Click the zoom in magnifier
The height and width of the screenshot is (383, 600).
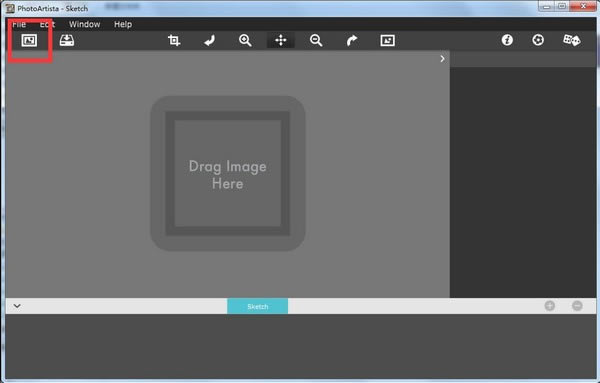pyautogui.click(x=245, y=40)
